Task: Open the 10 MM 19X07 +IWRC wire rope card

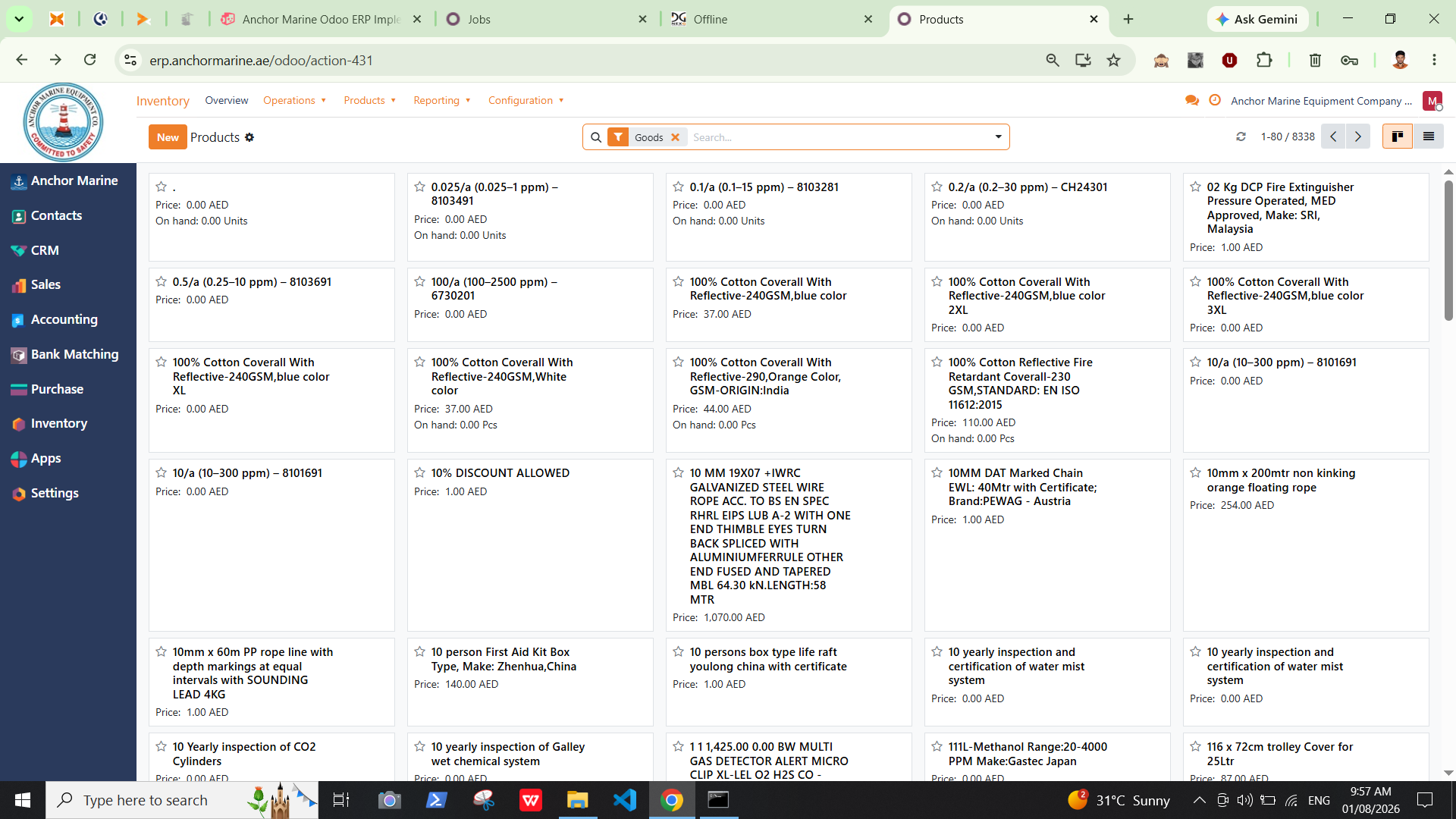Action: [788, 544]
